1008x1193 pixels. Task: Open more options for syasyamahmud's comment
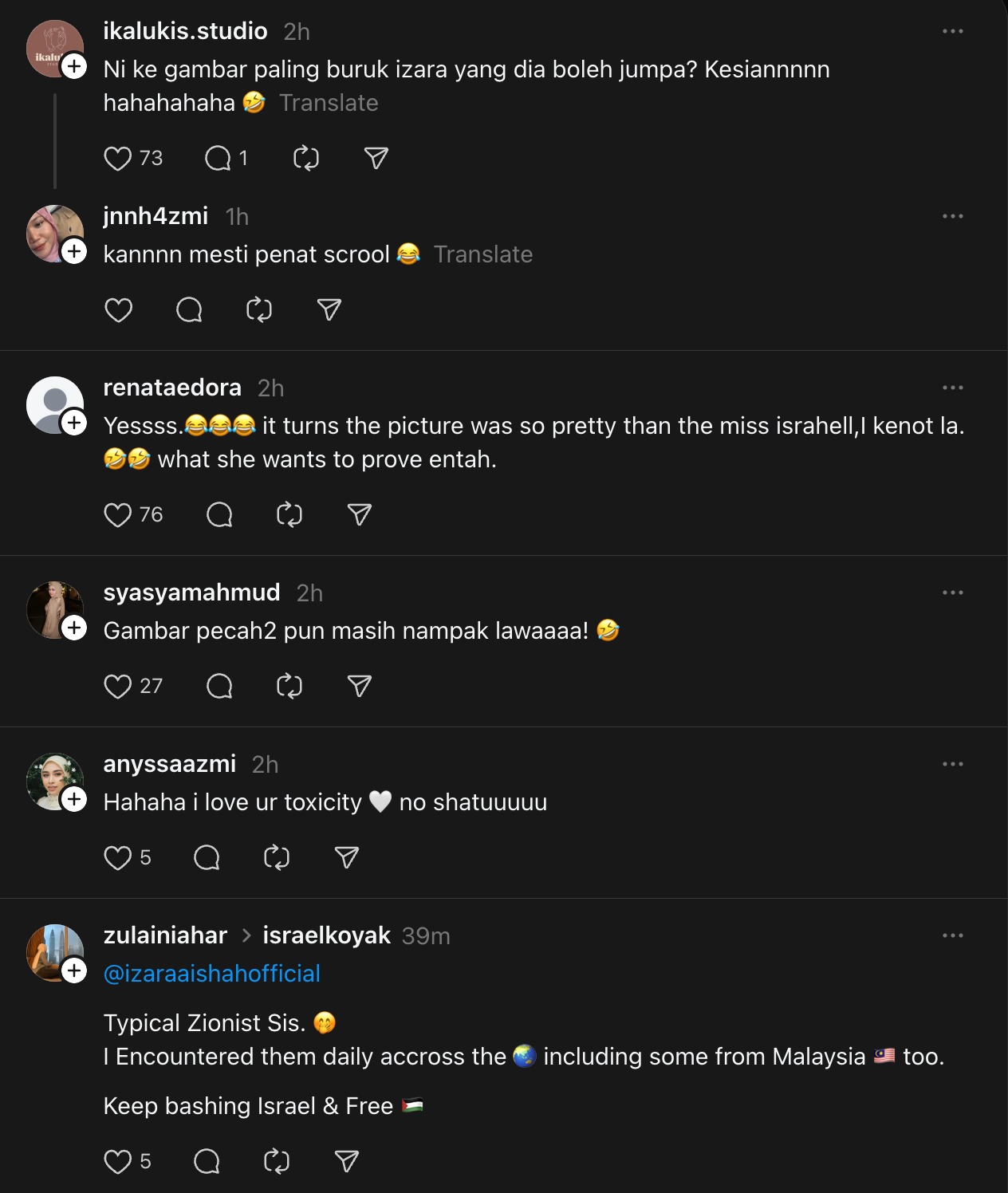click(x=952, y=593)
